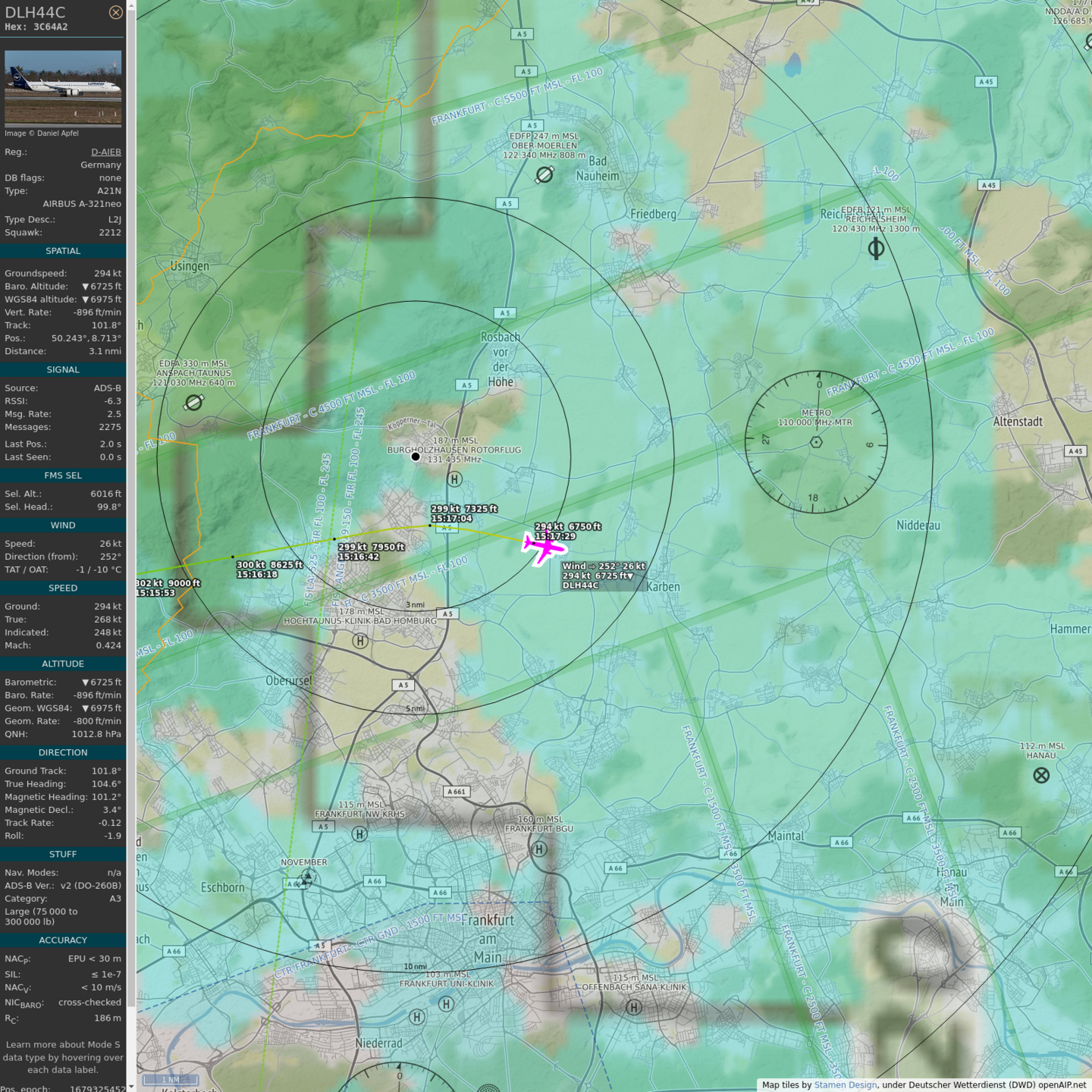Open the Stamen Design attribution link
The width and height of the screenshot is (1092, 1092).
[845, 1084]
